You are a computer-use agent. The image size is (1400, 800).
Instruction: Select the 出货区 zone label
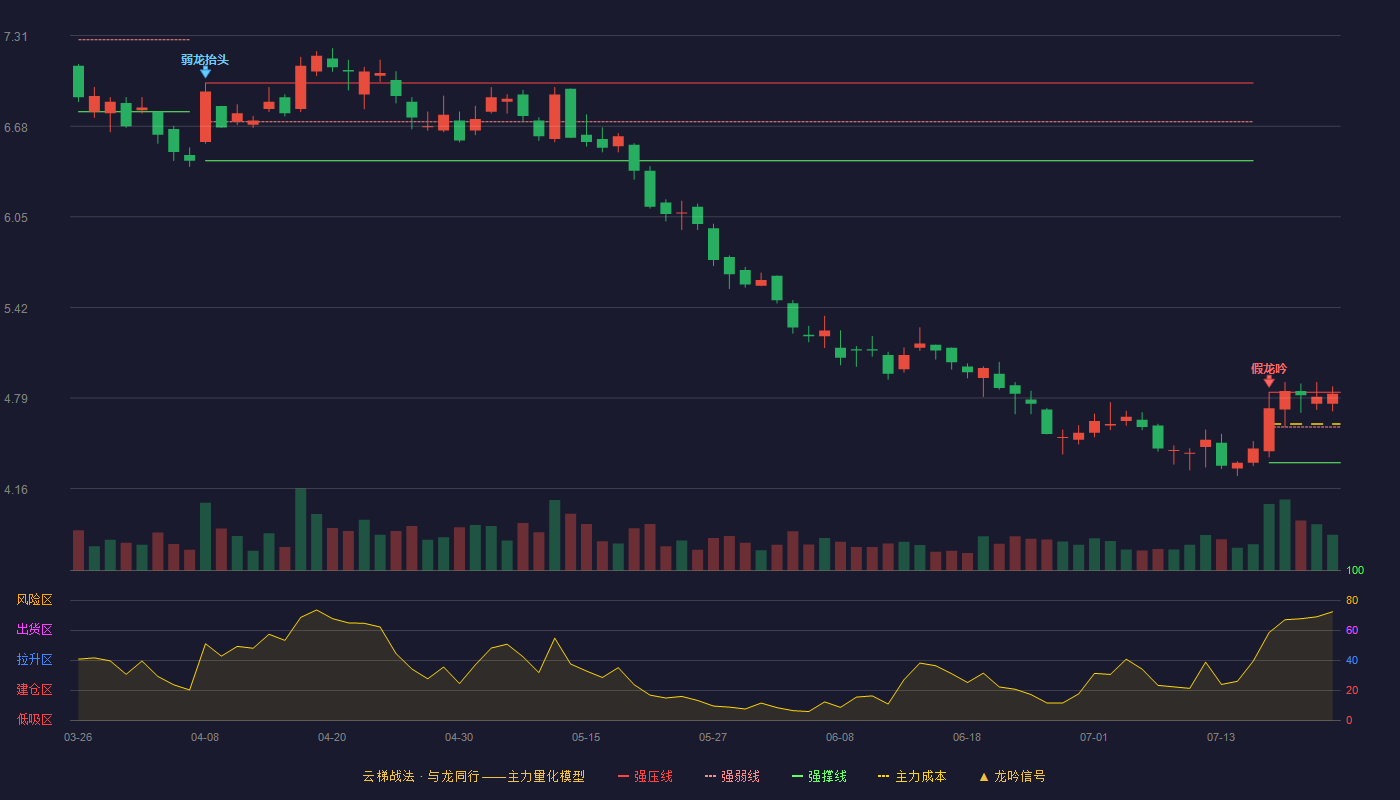[35, 630]
